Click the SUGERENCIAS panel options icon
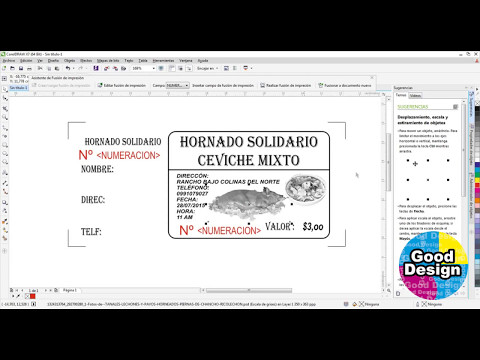This screenshot has height=360, width=480. point(455,107)
